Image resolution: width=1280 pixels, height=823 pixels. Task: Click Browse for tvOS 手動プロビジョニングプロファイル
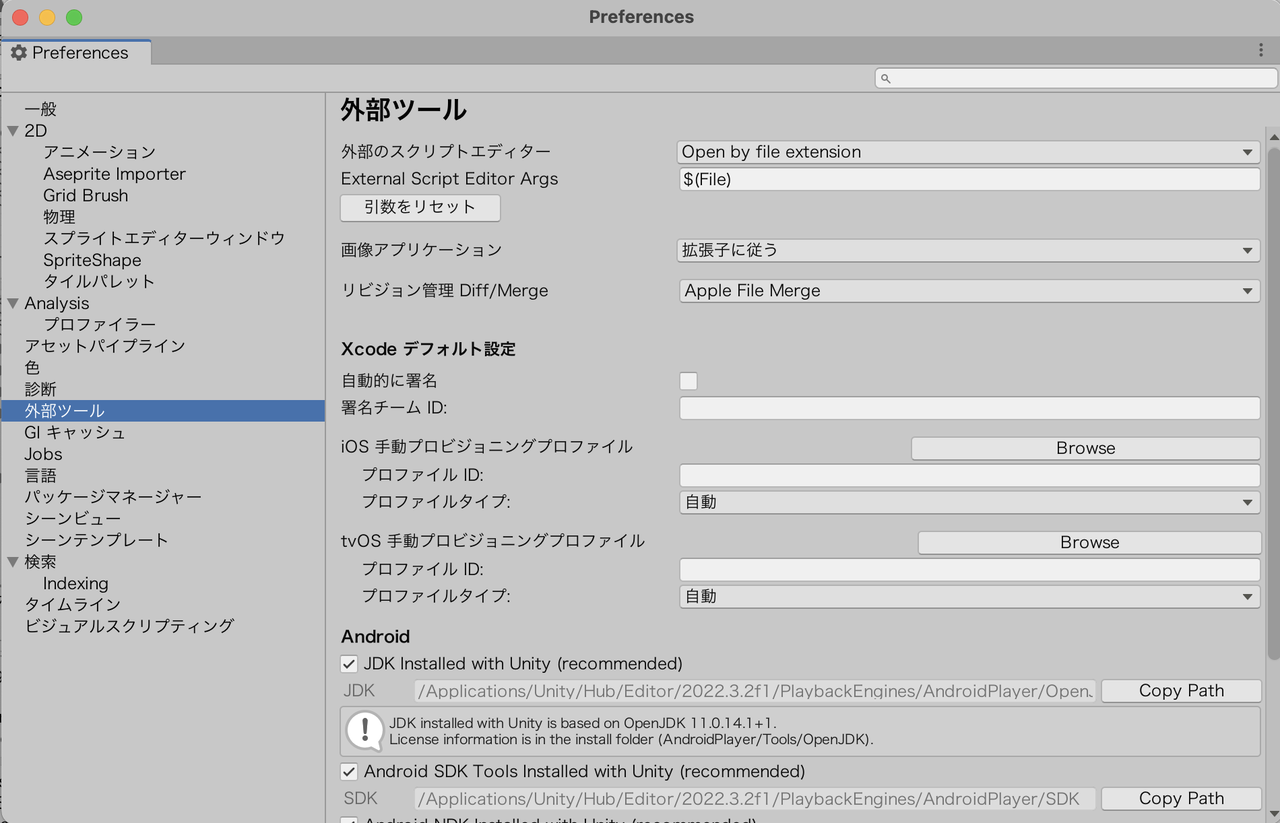[1088, 542]
